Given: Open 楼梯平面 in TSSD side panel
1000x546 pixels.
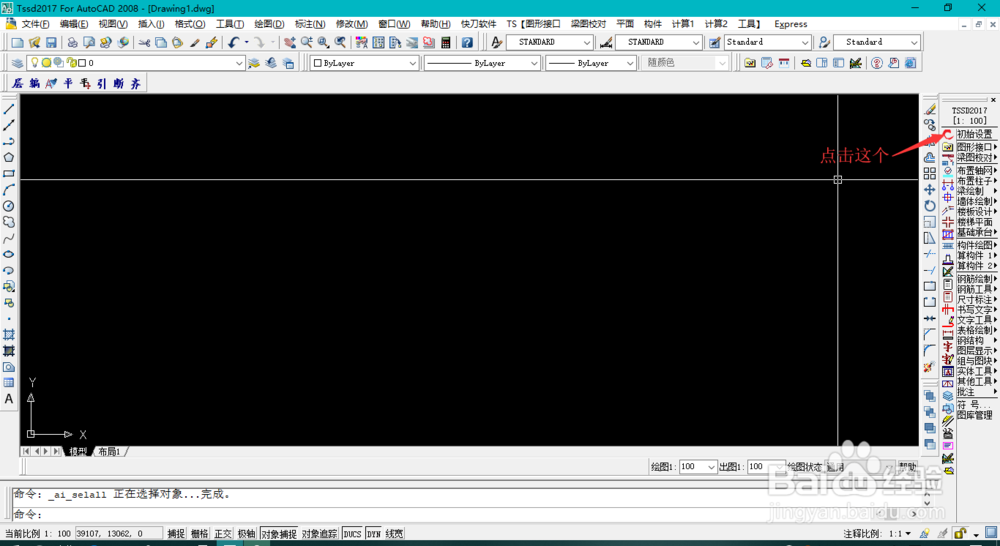Looking at the screenshot, I should click(976, 222).
